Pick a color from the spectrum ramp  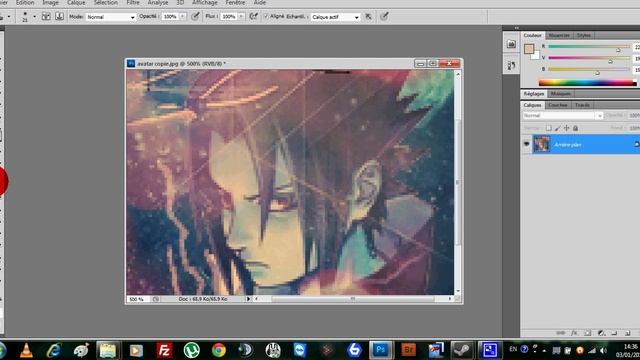tap(587, 83)
